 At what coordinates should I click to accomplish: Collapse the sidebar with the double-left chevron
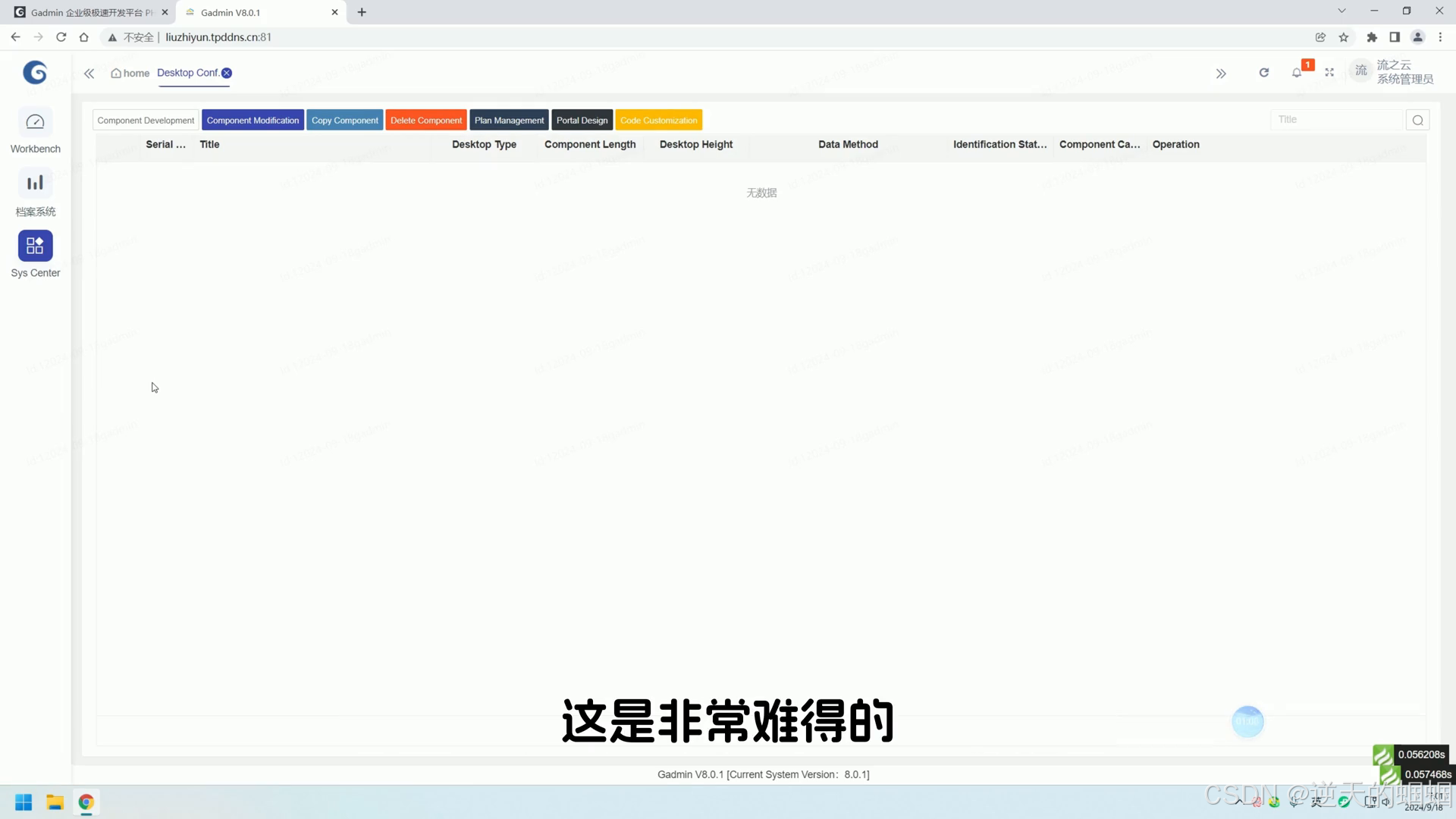pos(89,74)
